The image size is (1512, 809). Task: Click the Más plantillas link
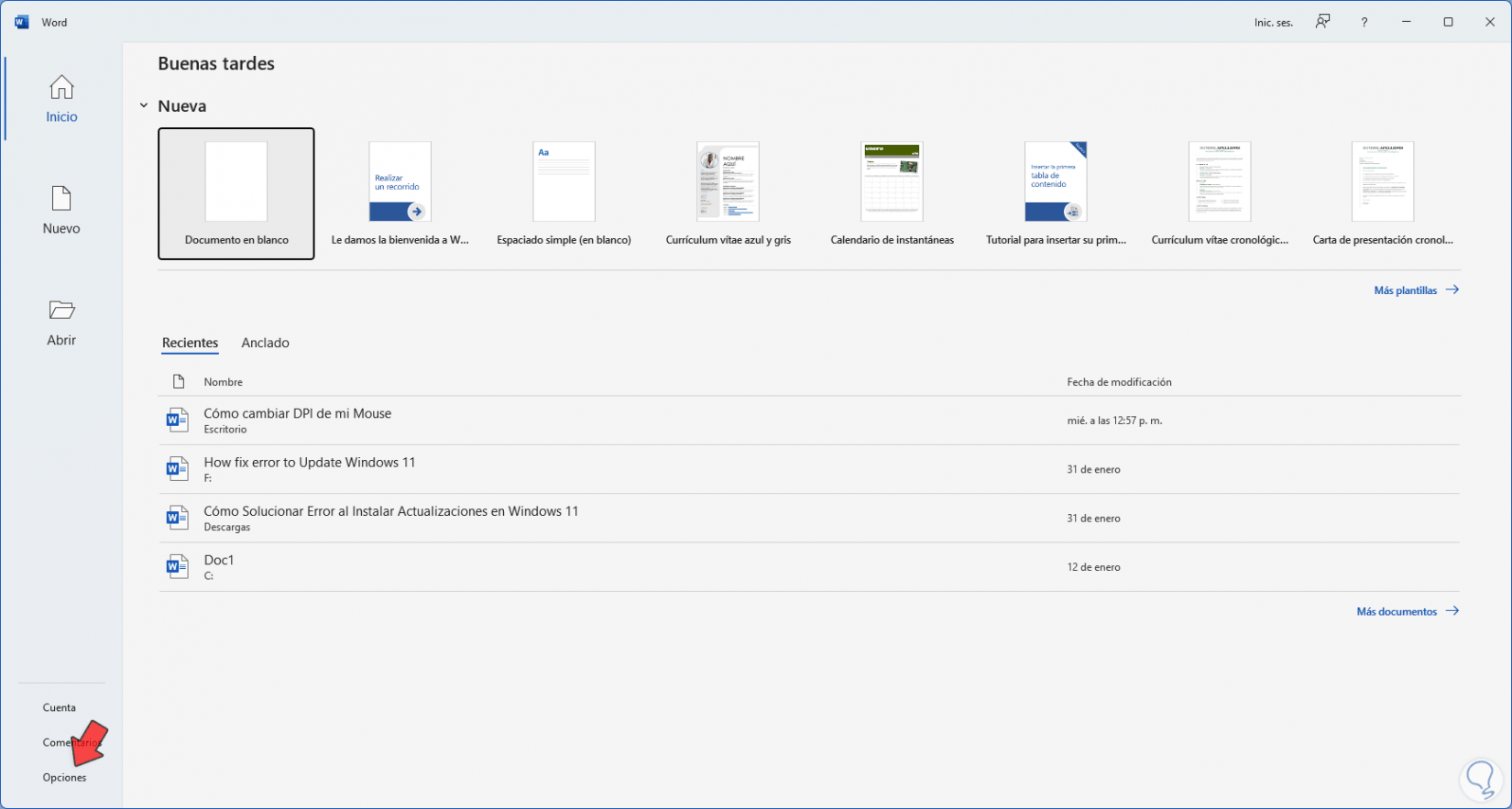click(1416, 290)
